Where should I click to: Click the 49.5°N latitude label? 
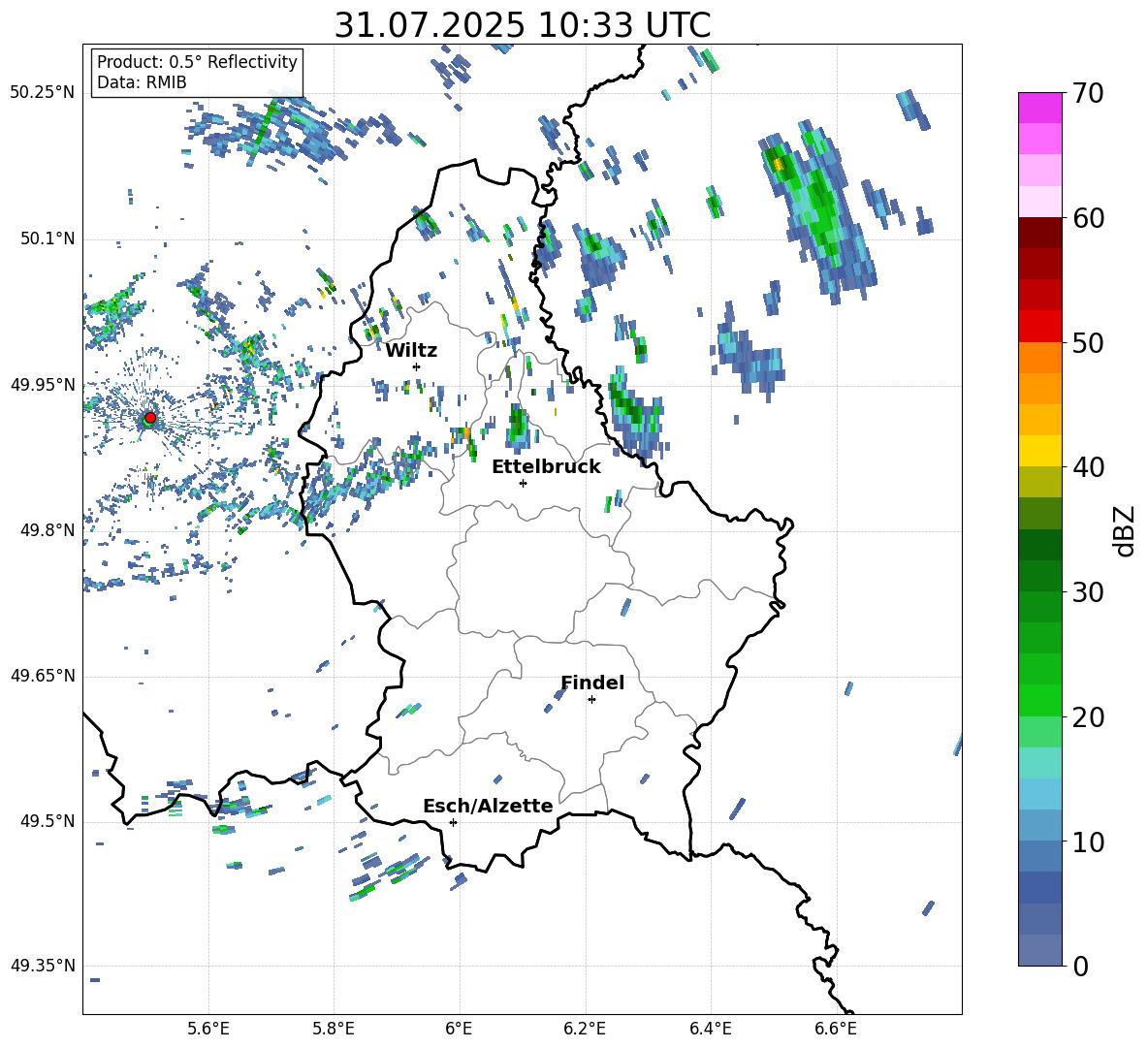click(48, 821)
